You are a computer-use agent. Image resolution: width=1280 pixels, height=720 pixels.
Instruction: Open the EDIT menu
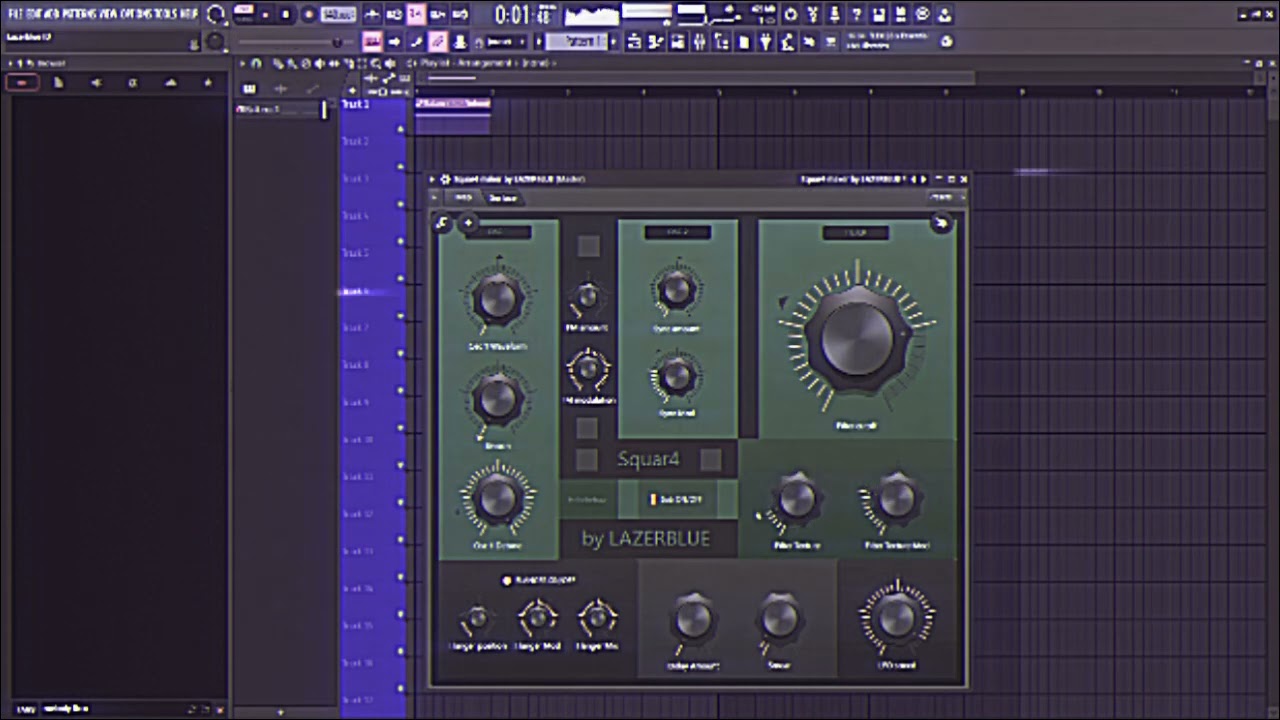(33, 15)
